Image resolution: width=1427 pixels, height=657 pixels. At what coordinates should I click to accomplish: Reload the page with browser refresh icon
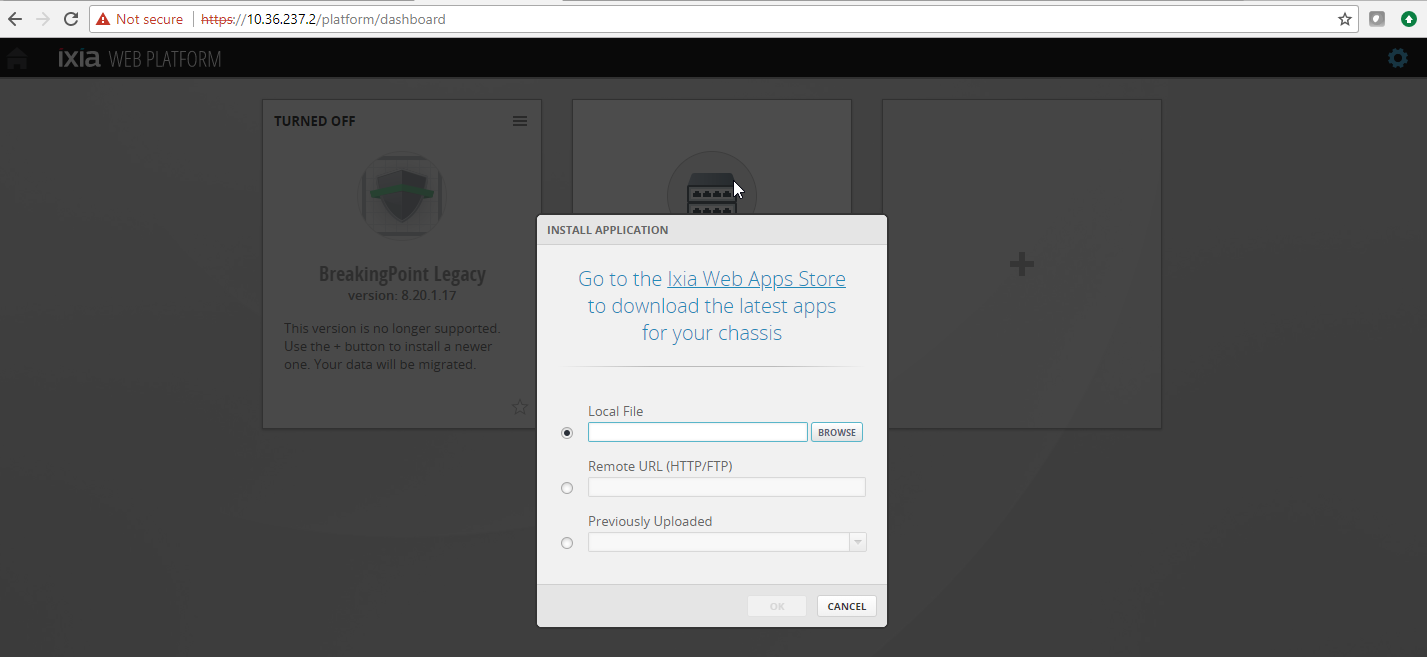(71, 19)
